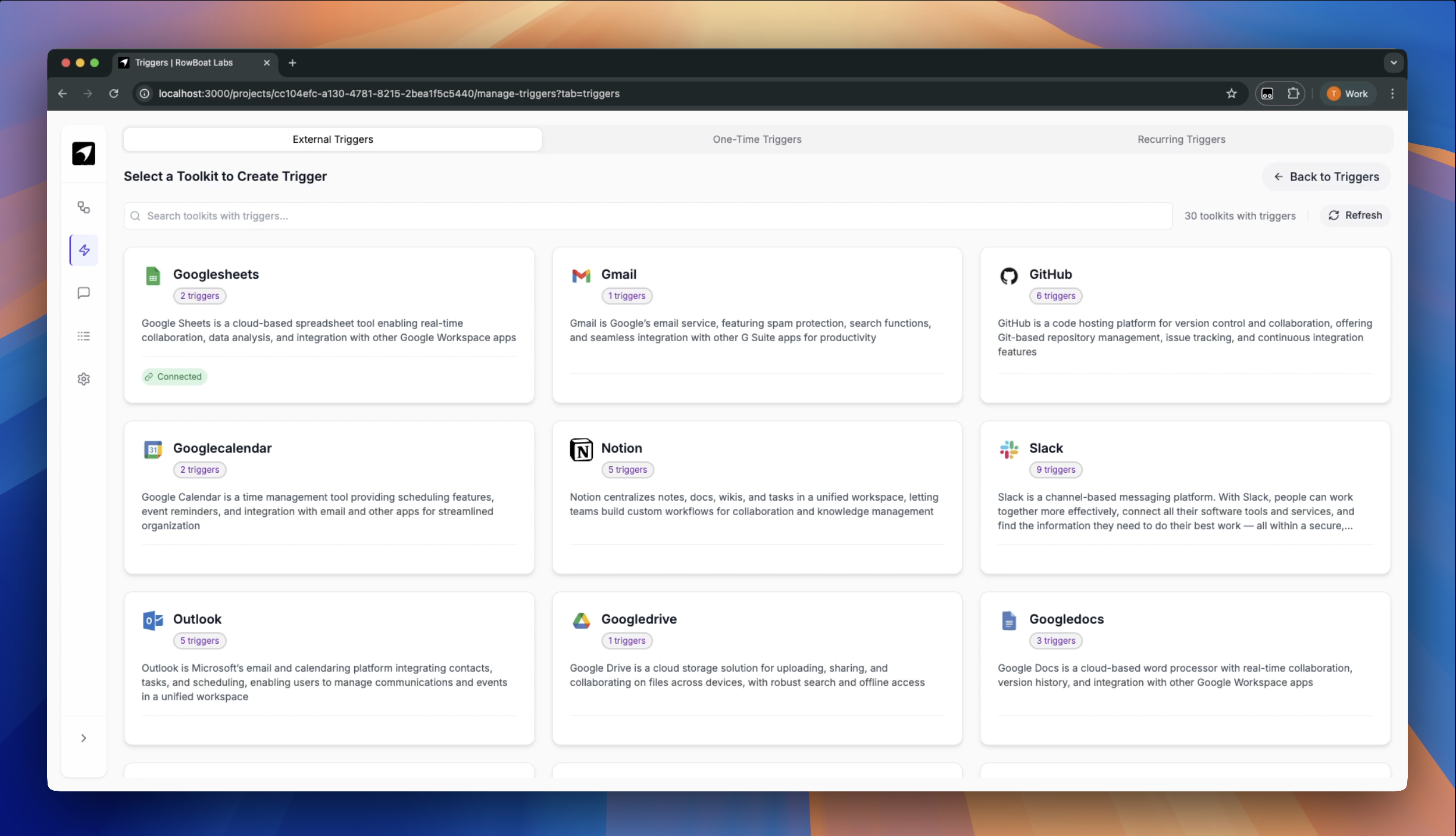
Task: Open the Chrome three-dot menu
Action: 1392,93
